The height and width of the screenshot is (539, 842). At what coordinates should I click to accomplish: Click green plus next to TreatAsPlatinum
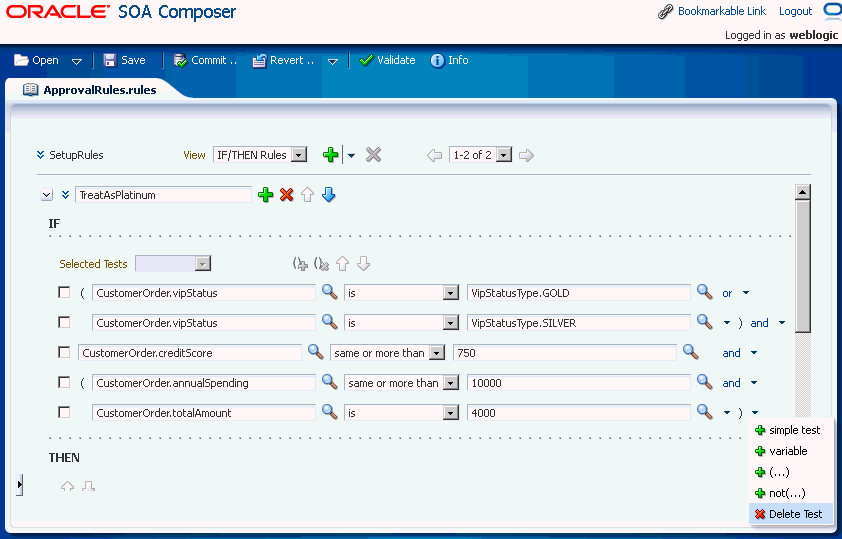266,195
